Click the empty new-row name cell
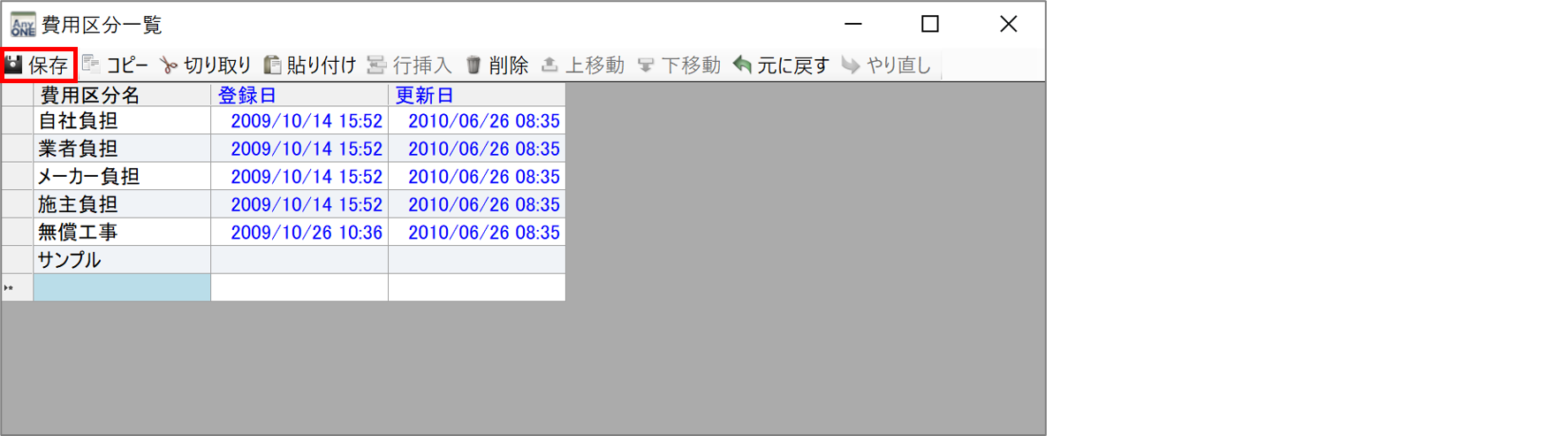Viewport: 1568px width, 436px height. click(x=122, y=287)
